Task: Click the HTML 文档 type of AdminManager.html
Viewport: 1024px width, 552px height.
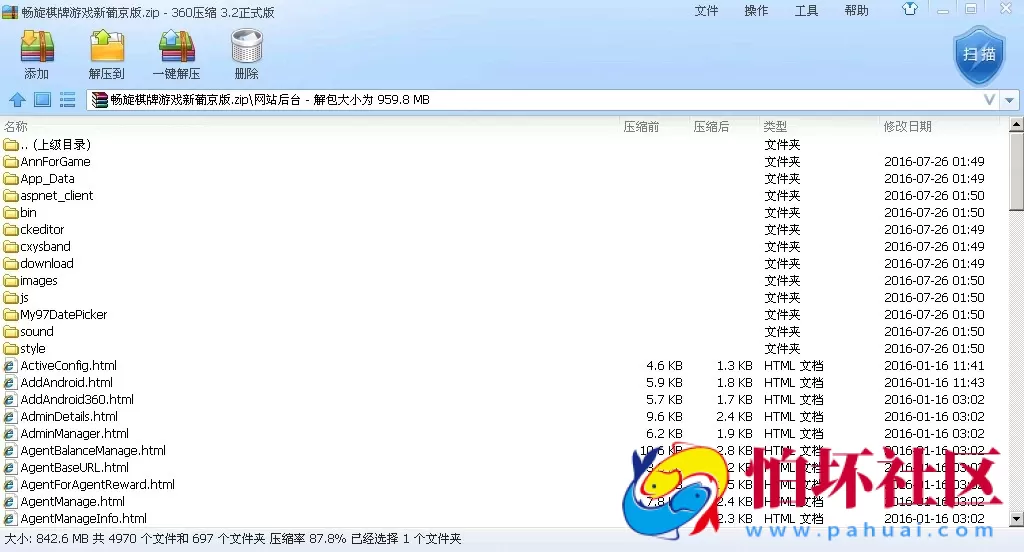Action: pos(793,434)
